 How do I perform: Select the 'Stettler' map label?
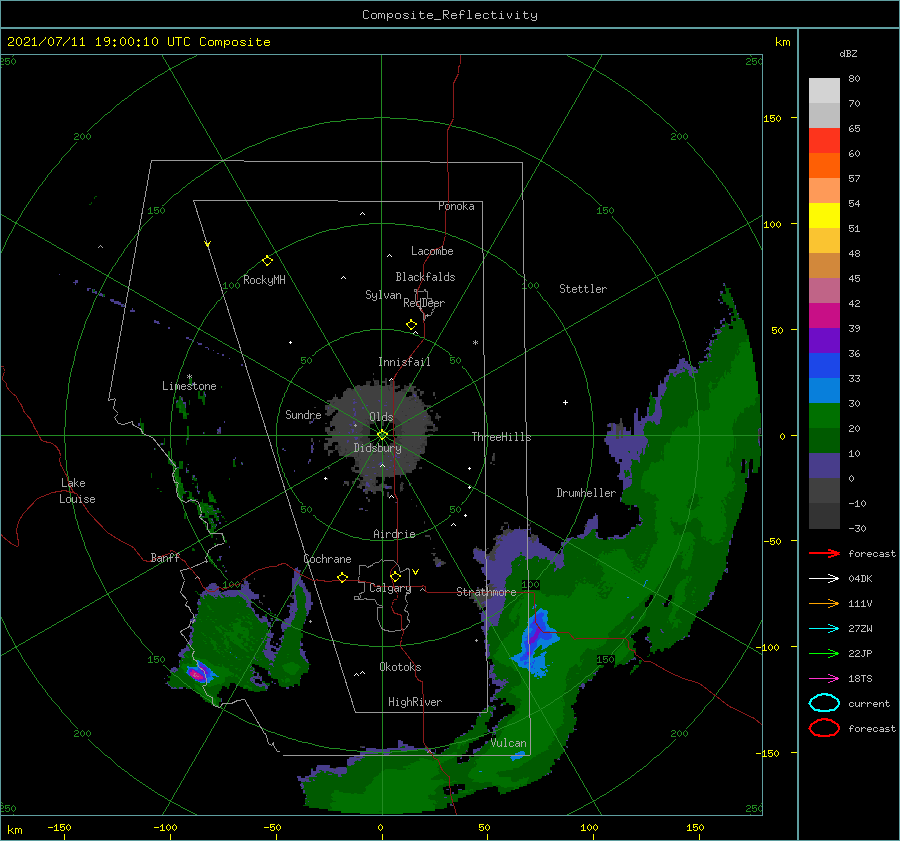click(583, 289)
